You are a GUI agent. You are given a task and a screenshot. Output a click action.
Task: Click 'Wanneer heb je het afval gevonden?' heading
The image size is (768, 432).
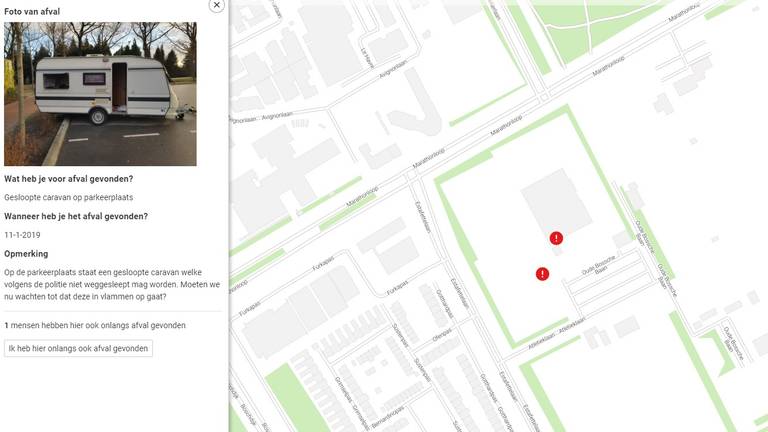[x=76, y=216]
